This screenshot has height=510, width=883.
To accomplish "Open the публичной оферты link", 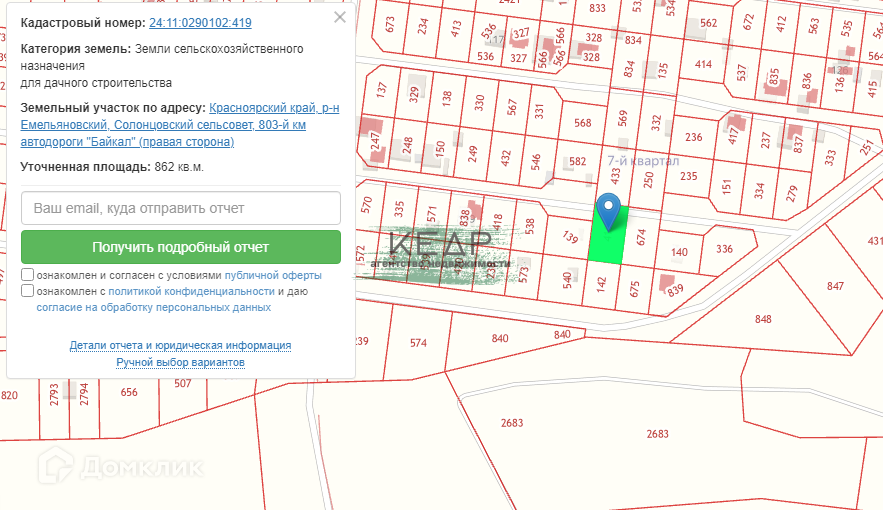I will click(273, 275).
